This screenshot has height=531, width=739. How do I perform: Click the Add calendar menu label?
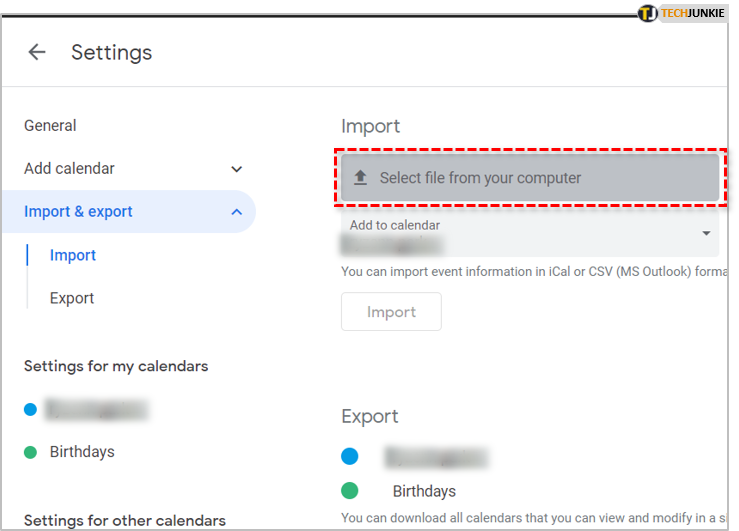pos(69,169)
